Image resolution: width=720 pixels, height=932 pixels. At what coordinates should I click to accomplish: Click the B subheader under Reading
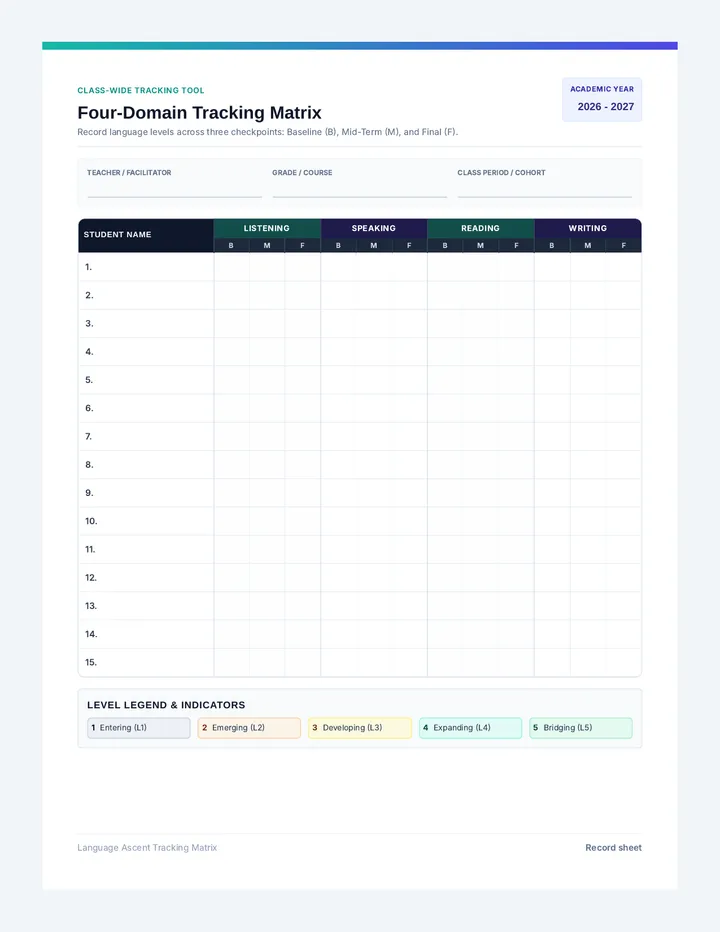pos(445,245)
